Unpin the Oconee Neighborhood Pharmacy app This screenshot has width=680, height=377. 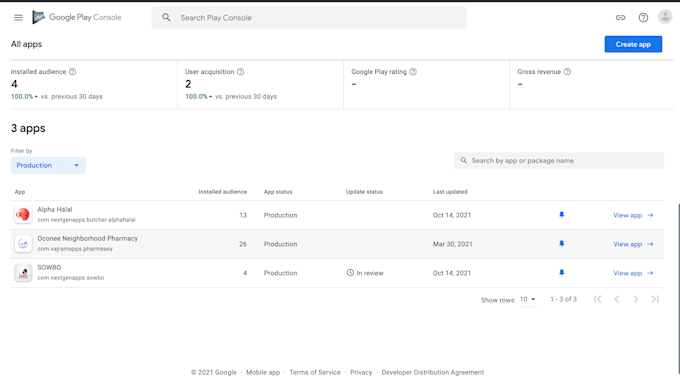point(562,244)
